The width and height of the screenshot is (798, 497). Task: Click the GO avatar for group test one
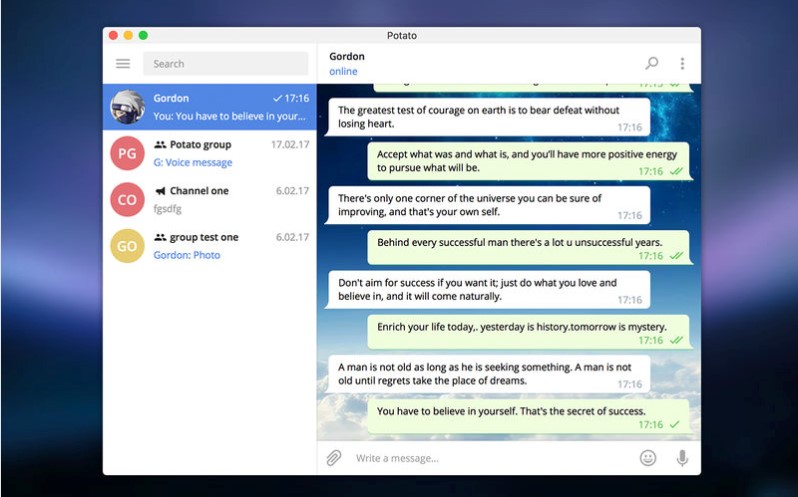(127, 245)
